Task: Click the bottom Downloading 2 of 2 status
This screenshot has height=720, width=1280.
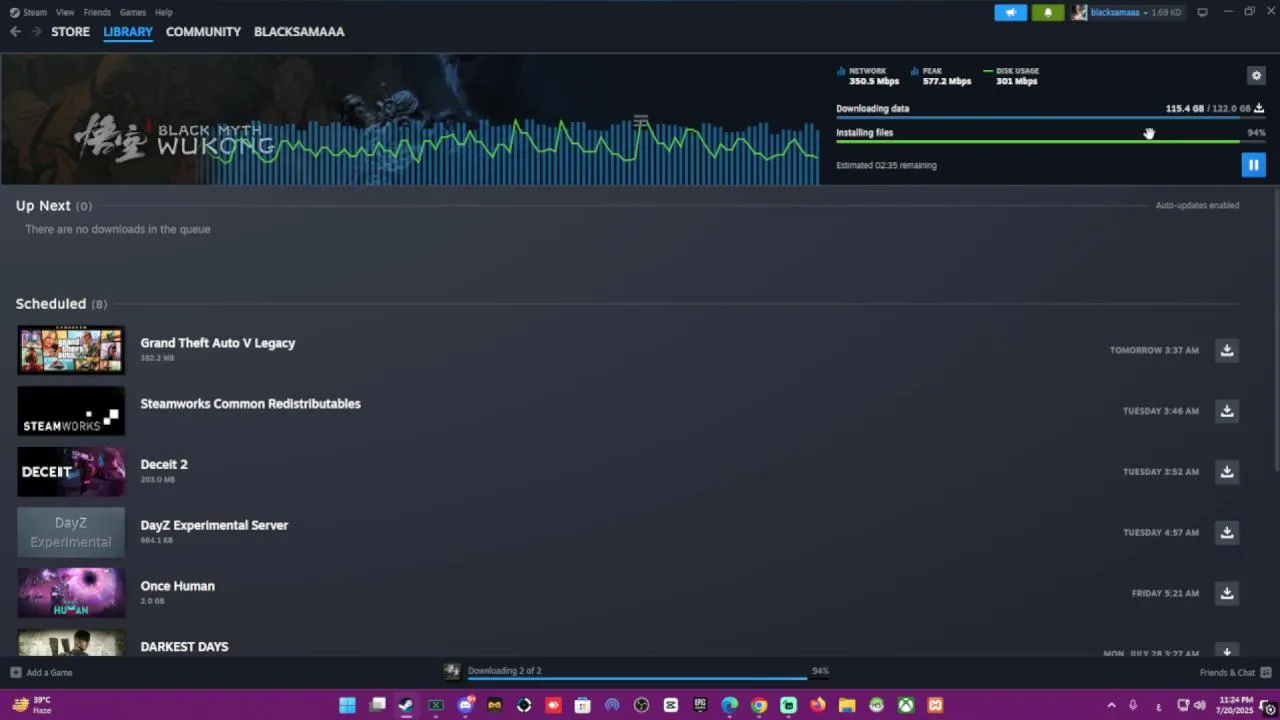Action: [505, 671]
